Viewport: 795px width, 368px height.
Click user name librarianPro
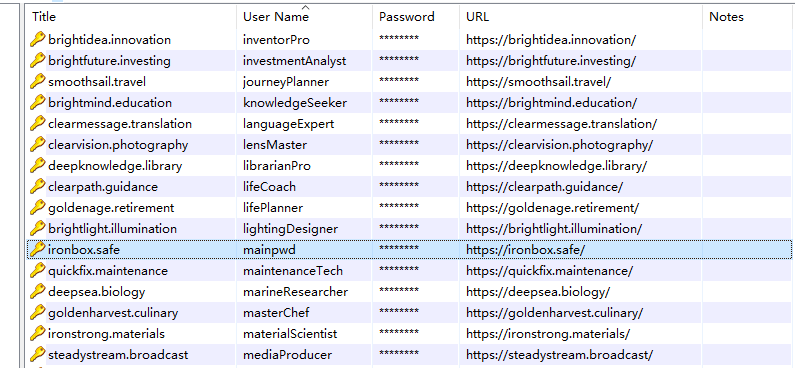click(x=277, y=166)
